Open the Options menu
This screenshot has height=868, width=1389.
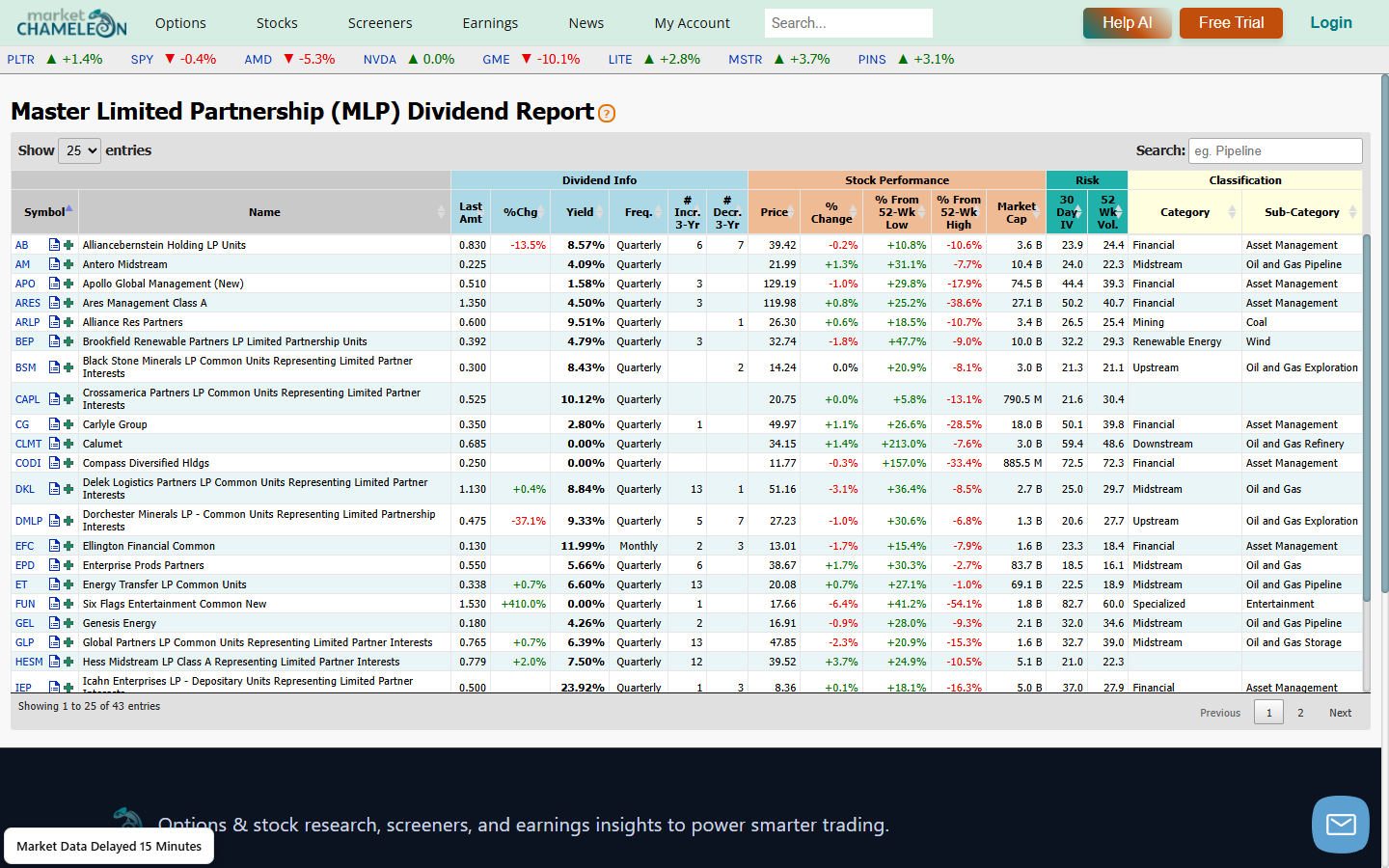[180, 23]
